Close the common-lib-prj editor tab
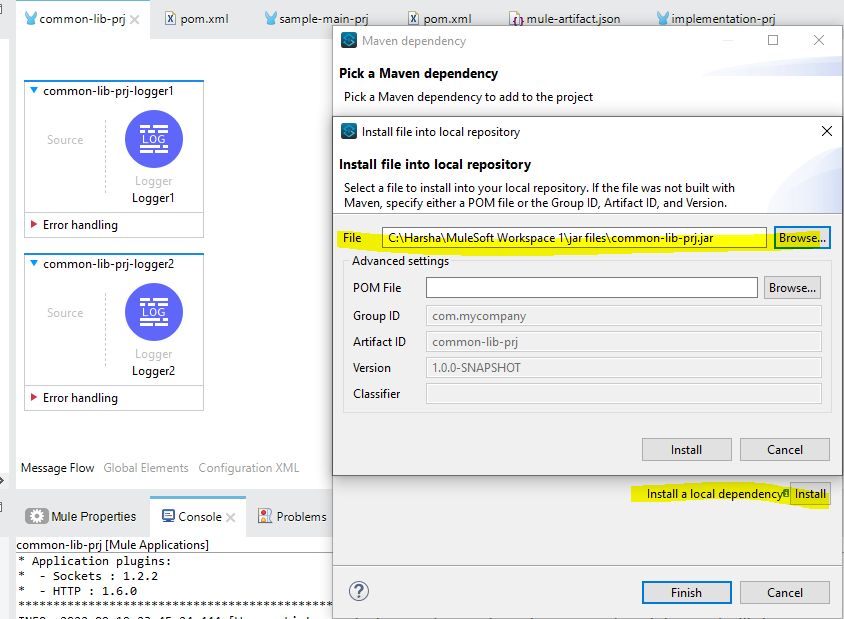Screen dimensions: 844x619 coord(135,20)
